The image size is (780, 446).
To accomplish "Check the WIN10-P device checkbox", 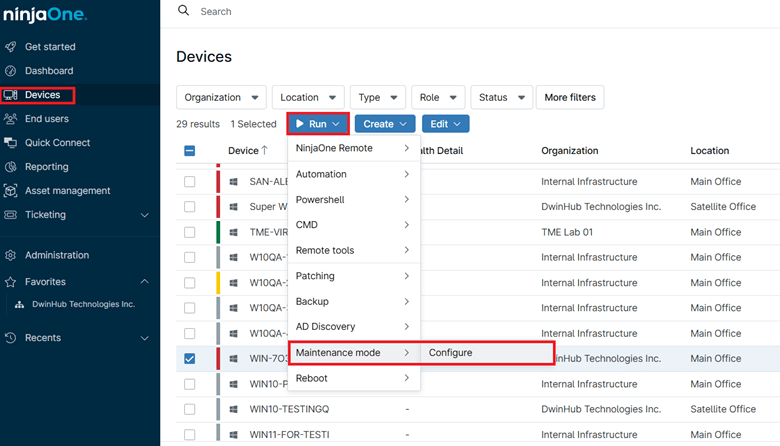I will [190, 384].
